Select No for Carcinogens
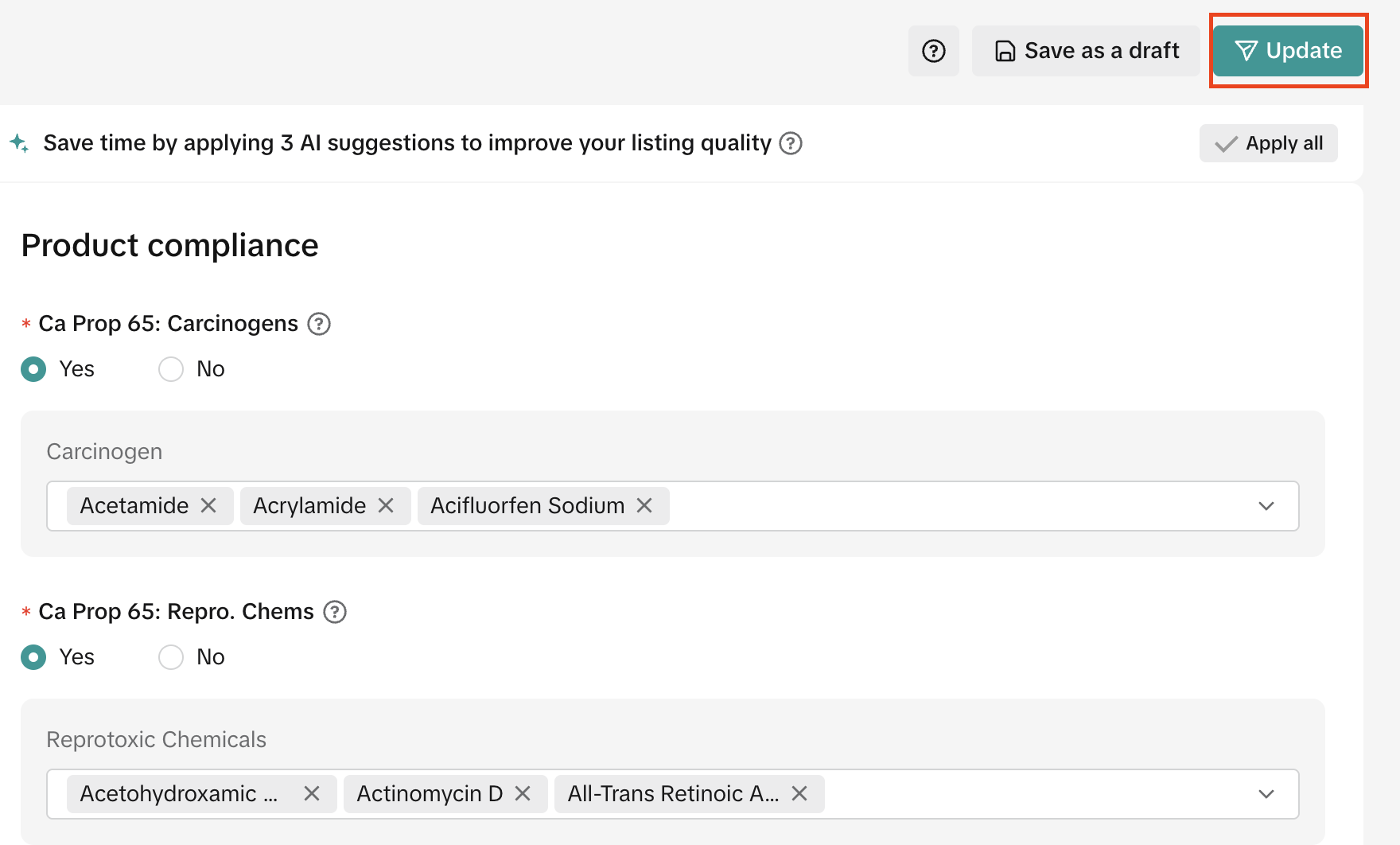The height and width of the screenshot is (845, 1400). [x=171, y=369]
